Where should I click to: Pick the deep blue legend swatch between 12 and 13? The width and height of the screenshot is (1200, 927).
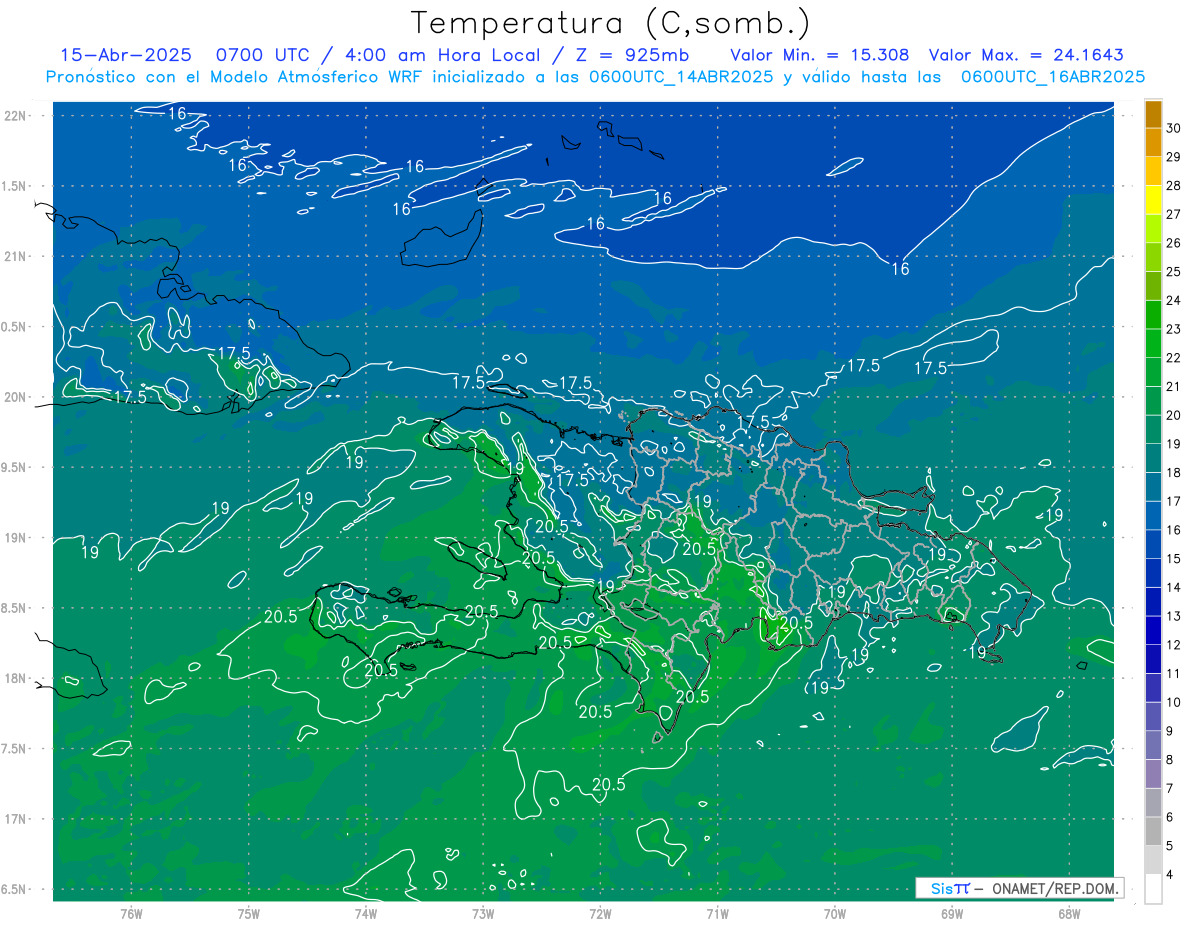(x=1154, y=631)
